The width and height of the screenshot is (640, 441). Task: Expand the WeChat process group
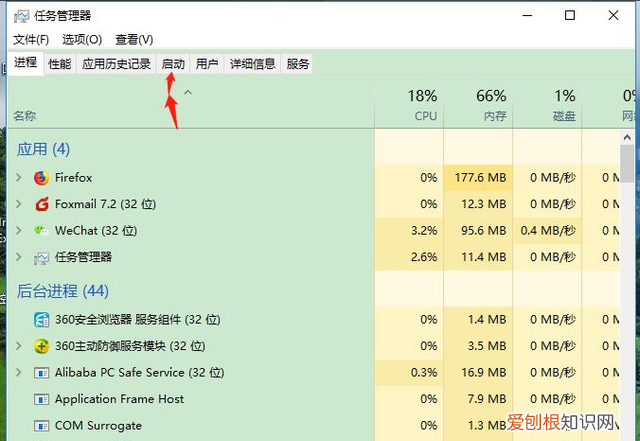(18, 230)
